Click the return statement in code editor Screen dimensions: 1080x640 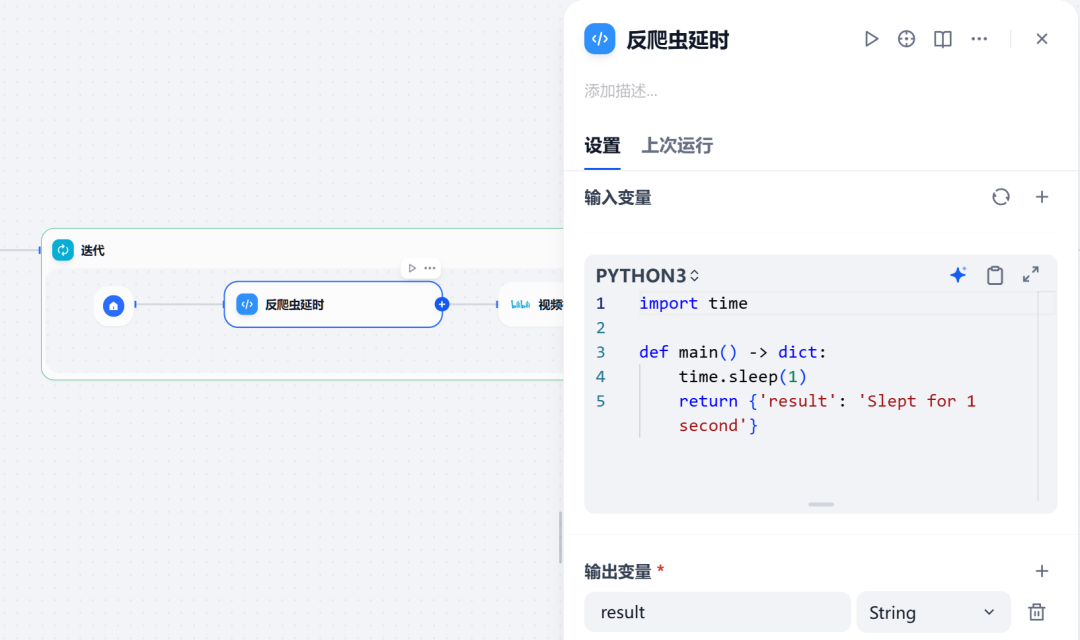tap(827, 413)
